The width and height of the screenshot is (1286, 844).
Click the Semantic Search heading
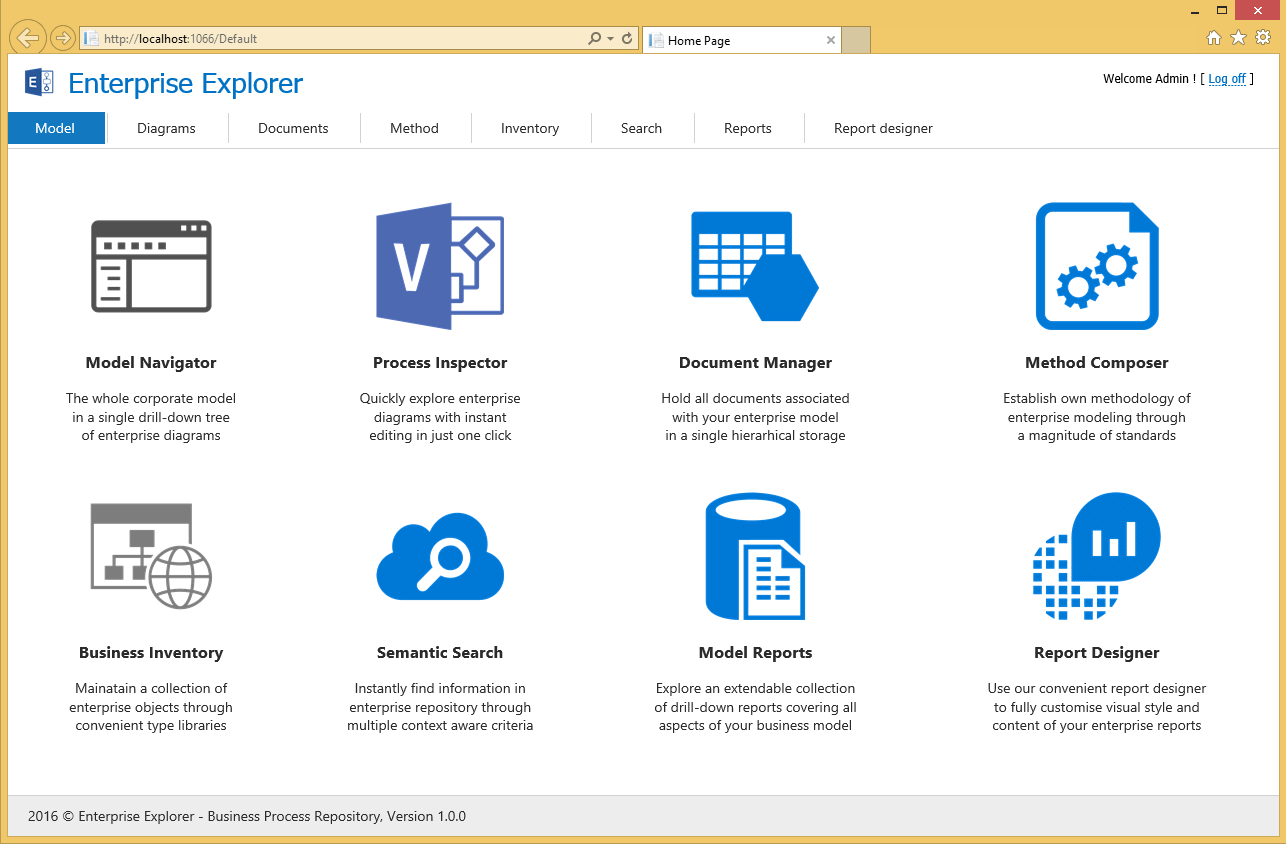click(x=440, y=653)
